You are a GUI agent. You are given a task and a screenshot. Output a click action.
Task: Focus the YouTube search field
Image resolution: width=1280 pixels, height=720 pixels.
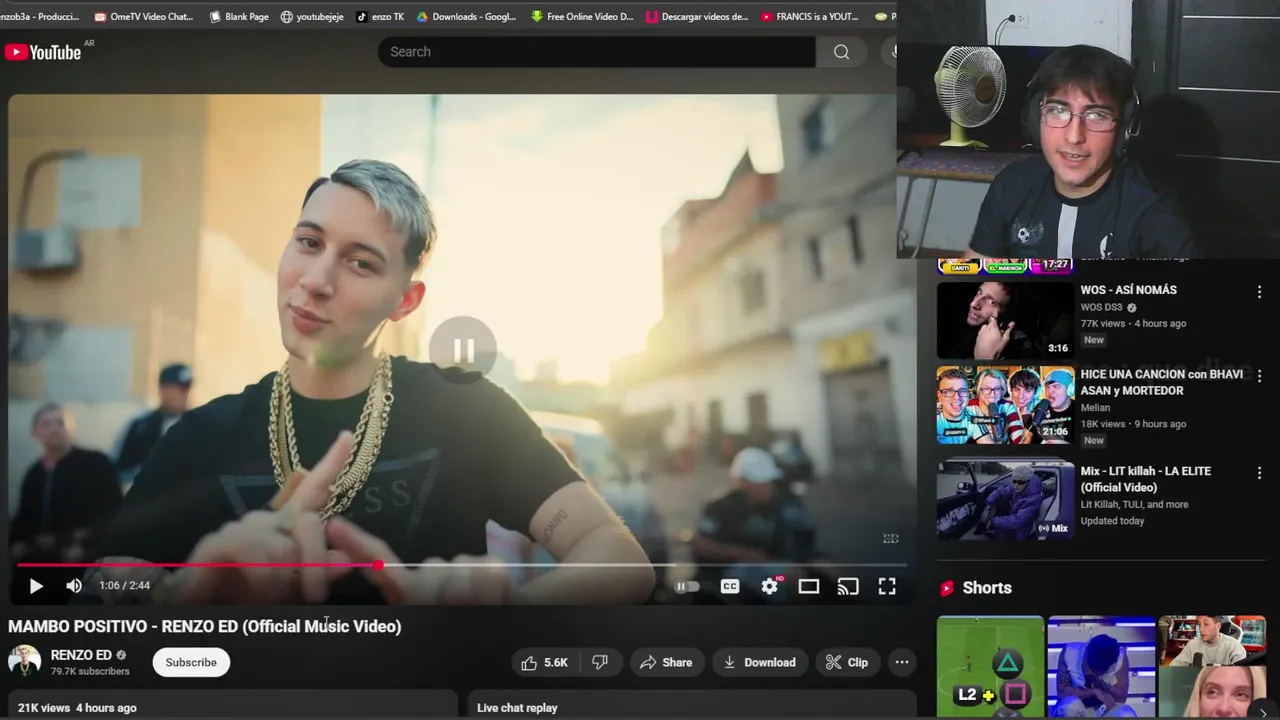pyautogui.click(x=596, y=52)
